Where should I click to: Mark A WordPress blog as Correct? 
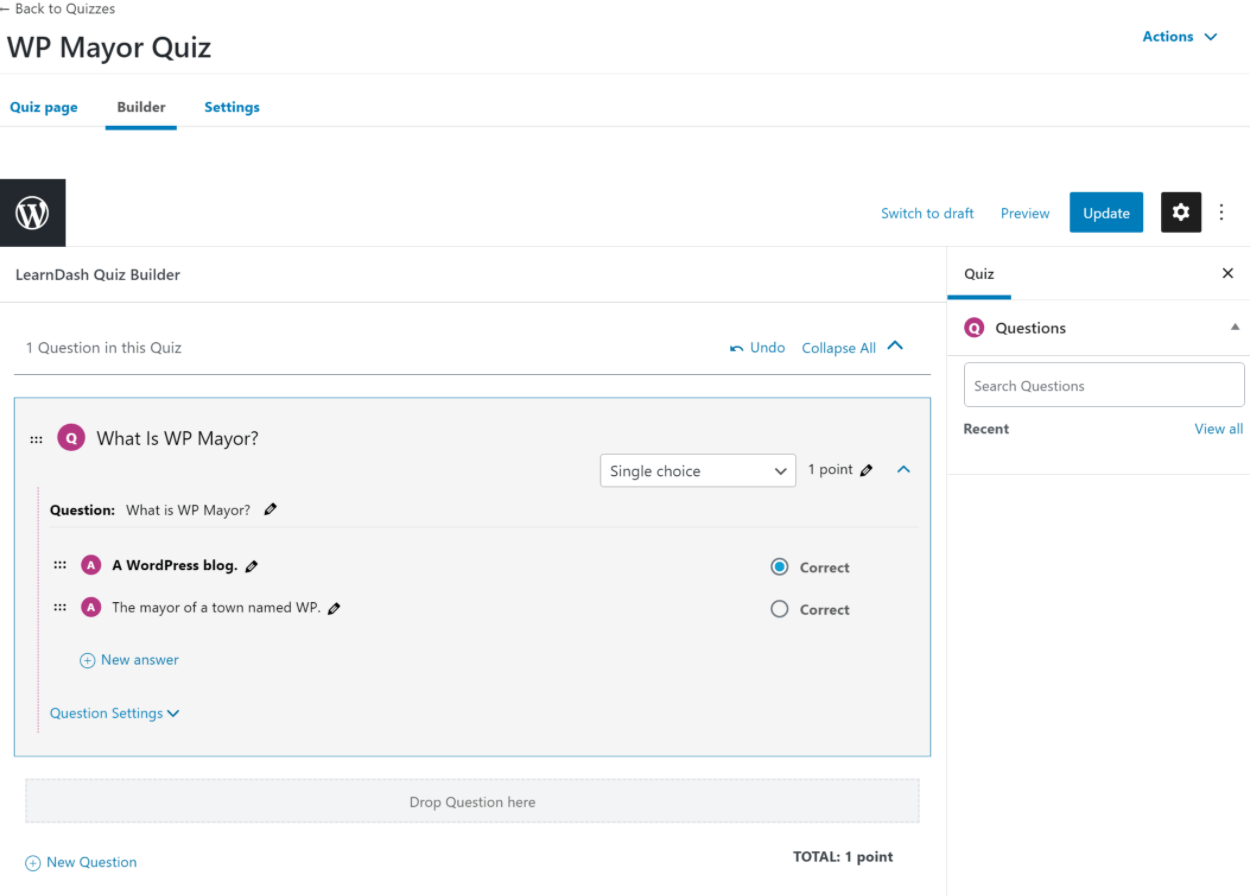tap(780, 567)
